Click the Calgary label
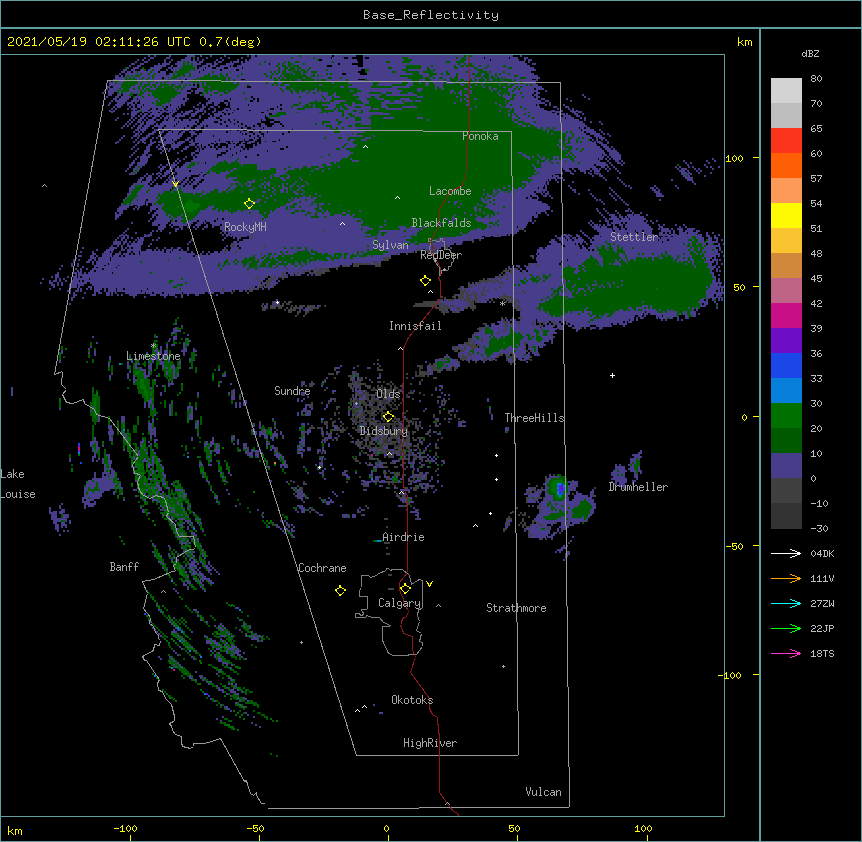862x842 pixels. click(400, 603)
